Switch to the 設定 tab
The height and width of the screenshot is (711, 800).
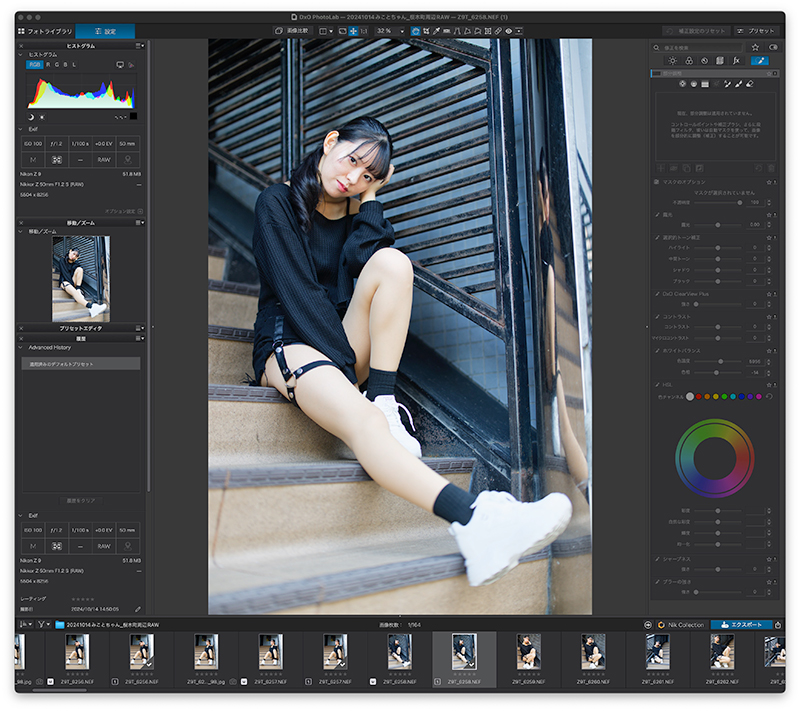click(105, 31)
